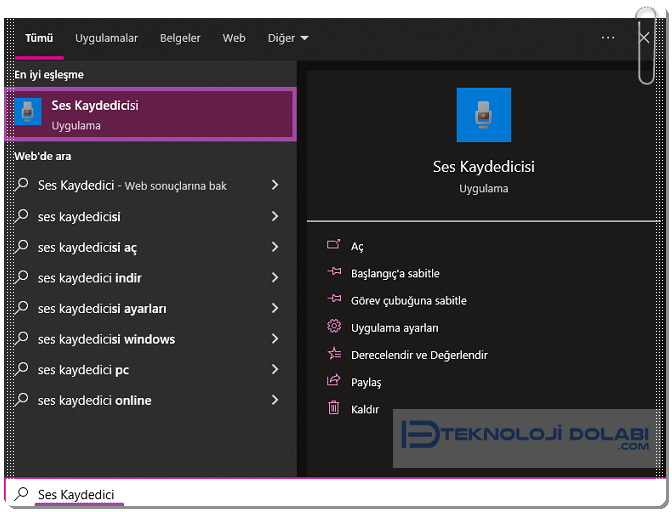Image resolution: width=672 pixels, height=512 pixels.
Task: Click the Derecelendir ve Değerlendir star icon
Action: coord(334,353)
